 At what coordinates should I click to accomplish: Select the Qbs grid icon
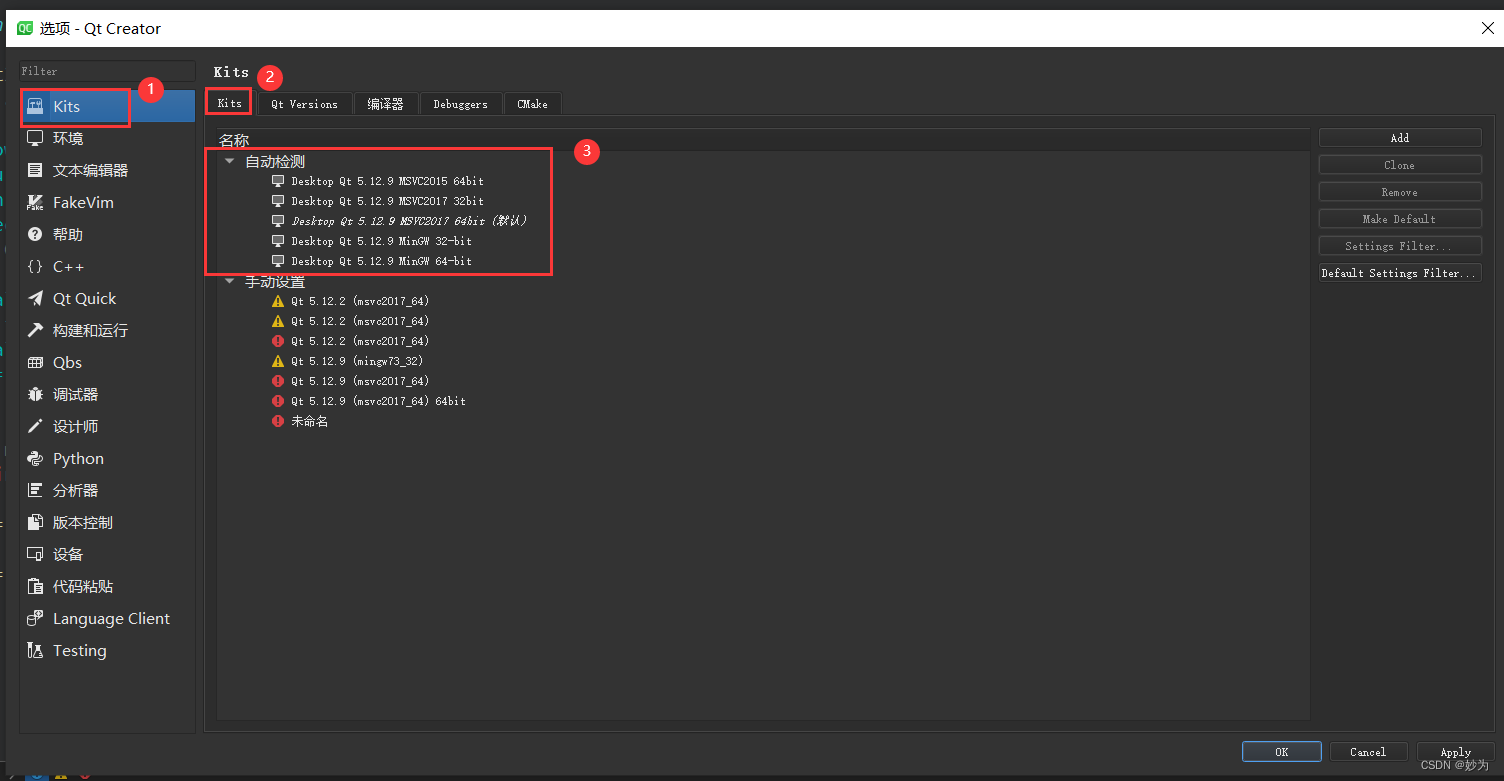pos(36,362)
